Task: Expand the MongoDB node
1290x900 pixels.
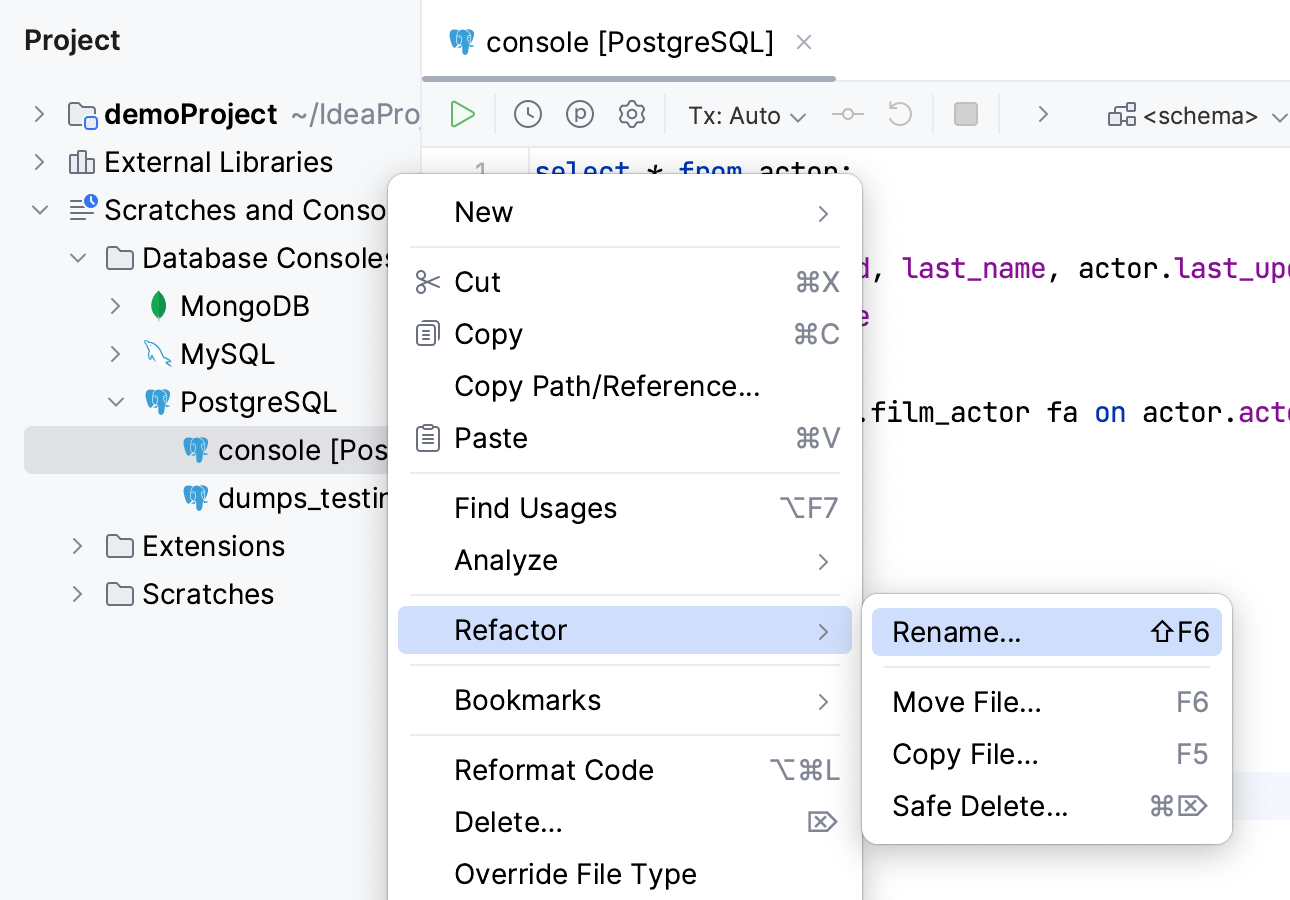Action: tap(115, 306)
